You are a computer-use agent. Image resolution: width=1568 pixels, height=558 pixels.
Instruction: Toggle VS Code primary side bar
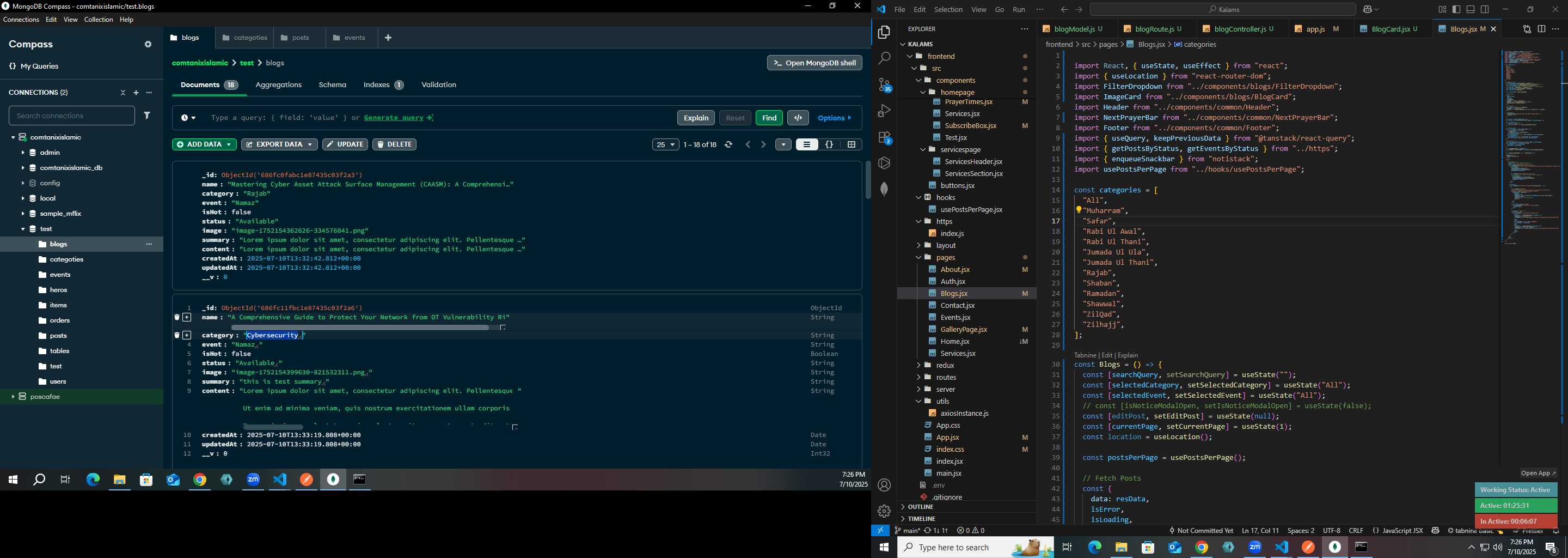(x=1456, y=10)
